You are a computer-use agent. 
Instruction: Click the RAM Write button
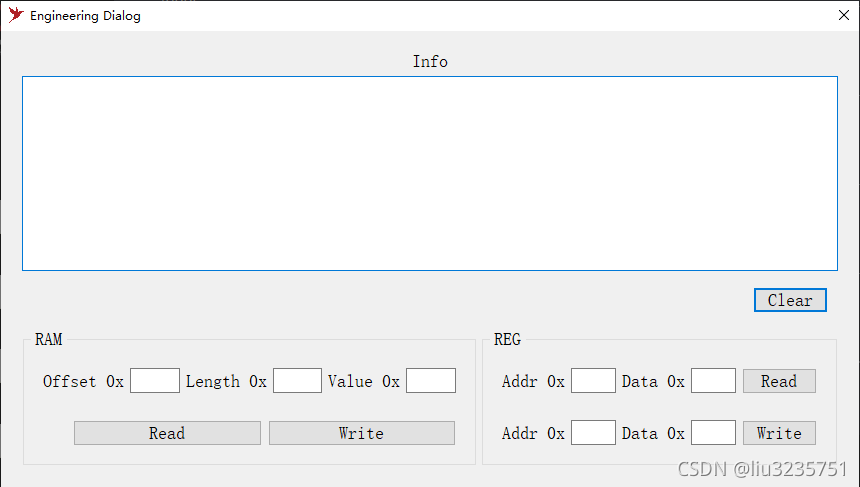361,433
